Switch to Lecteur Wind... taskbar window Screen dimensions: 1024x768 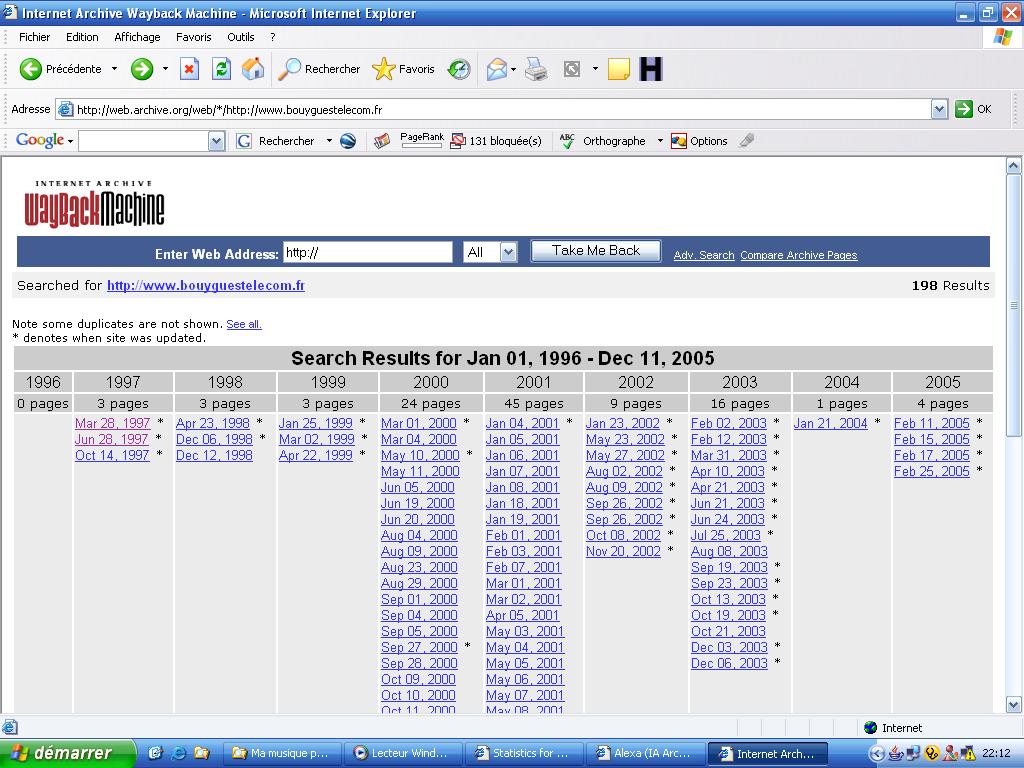[402, 753]
